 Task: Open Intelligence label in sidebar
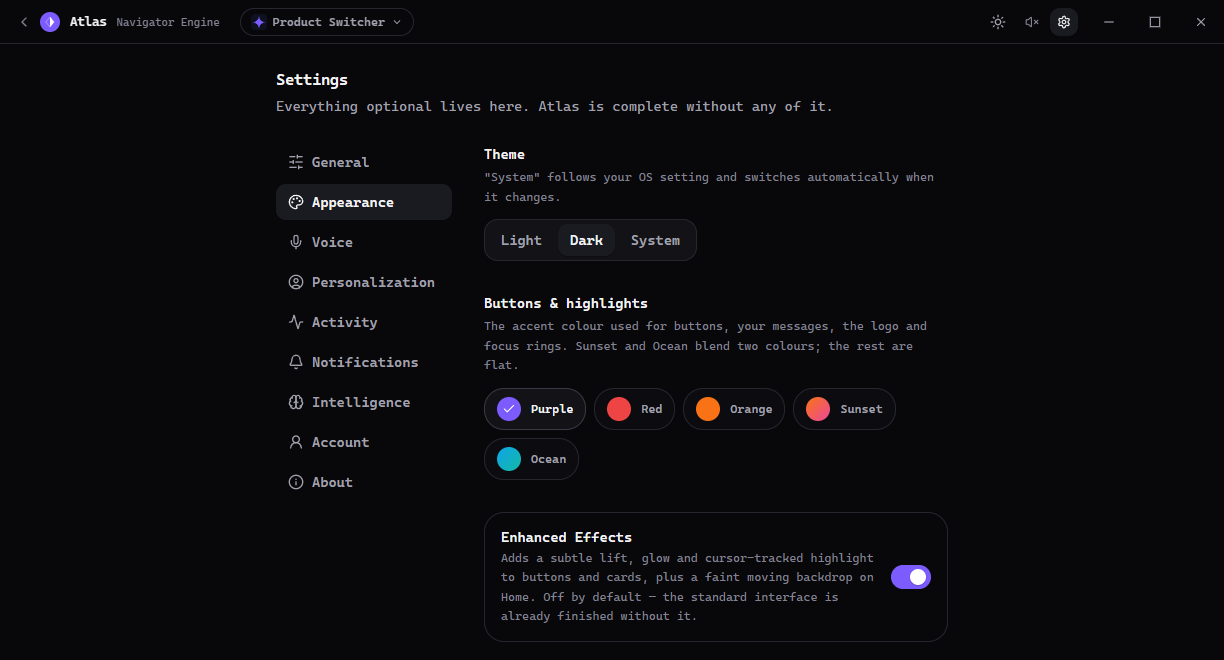pos(361,402)
